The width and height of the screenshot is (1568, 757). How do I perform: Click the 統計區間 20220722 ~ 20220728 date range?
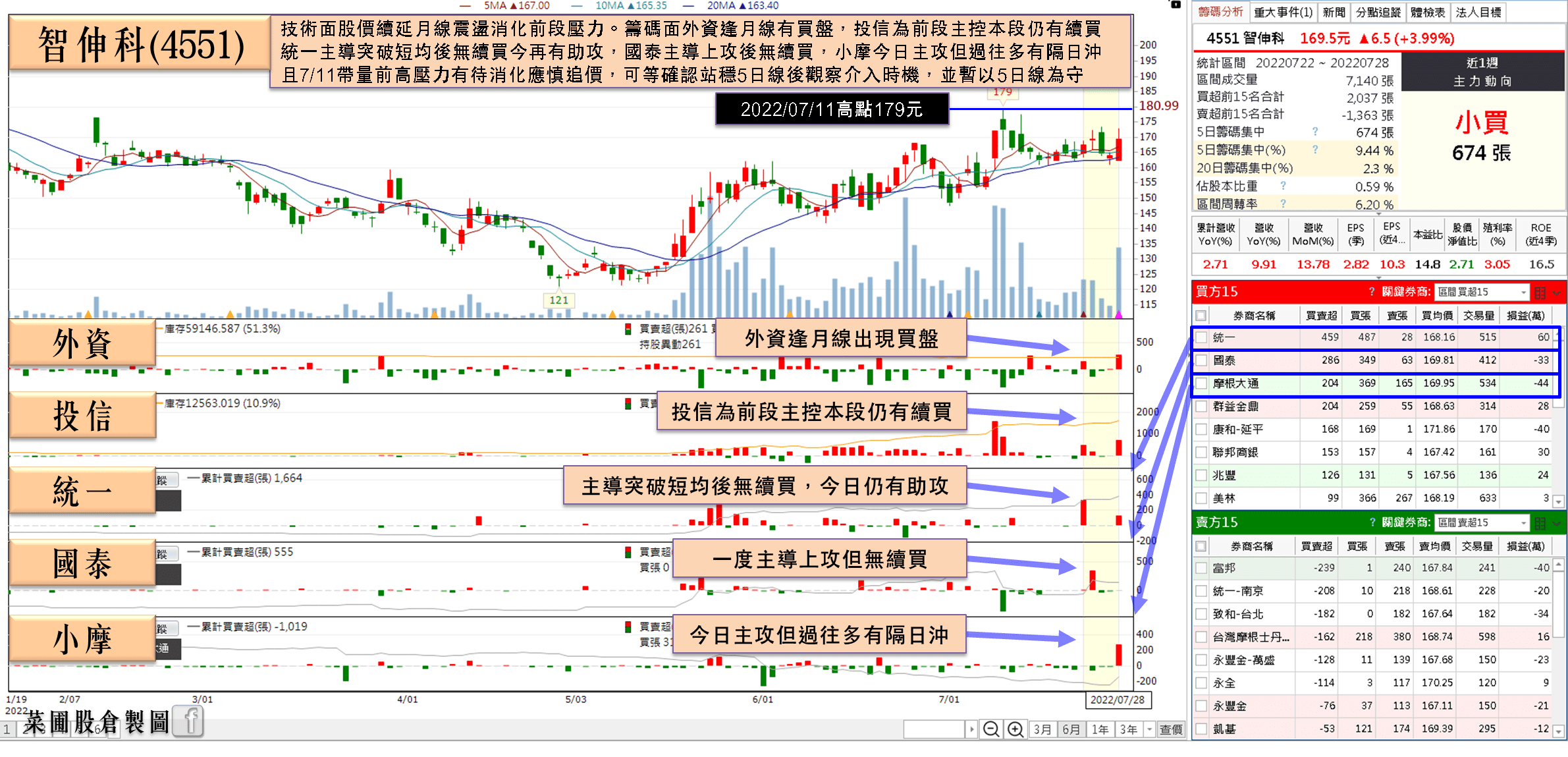(x=1292, y=63)
